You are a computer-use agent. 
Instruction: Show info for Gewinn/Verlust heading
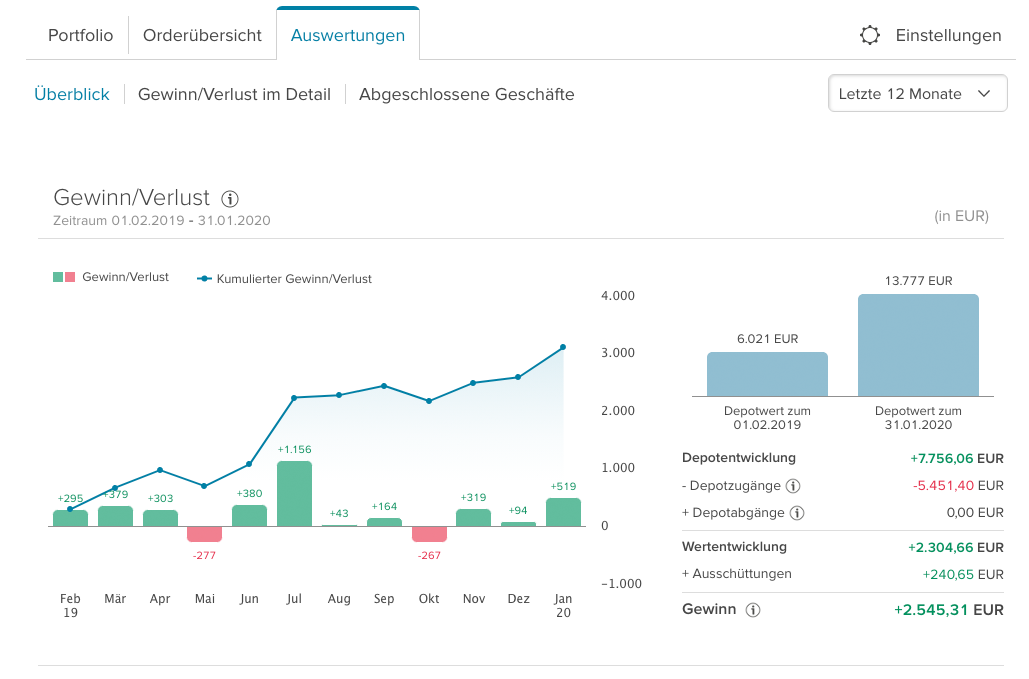(x=230, y=198)
